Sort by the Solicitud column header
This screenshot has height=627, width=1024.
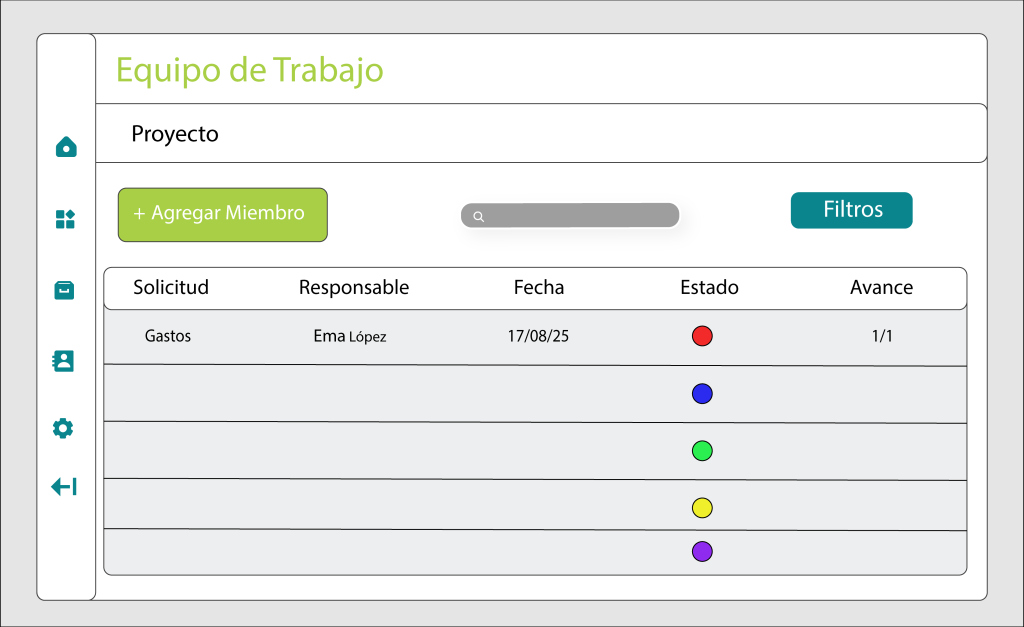click(x=171, y=287)
